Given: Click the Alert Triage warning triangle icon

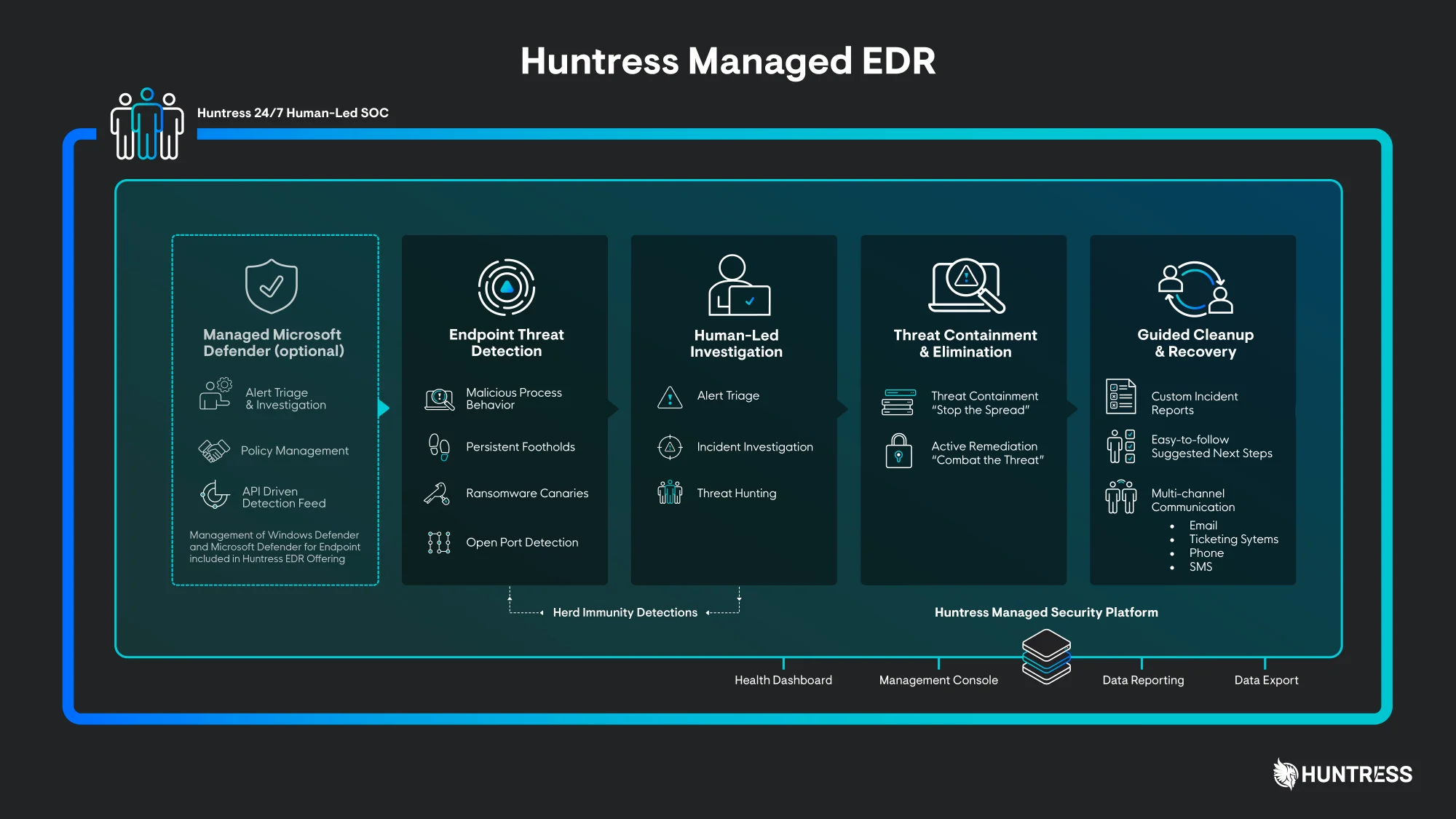Looking at the screenshot, I should (668, 397).
